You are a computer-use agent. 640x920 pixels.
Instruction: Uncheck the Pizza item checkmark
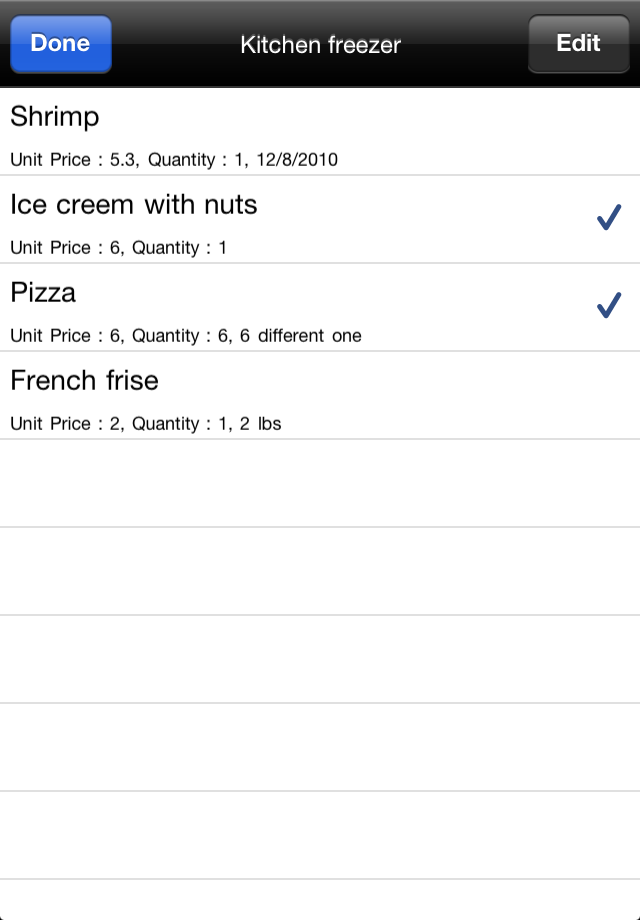point(609,305)
